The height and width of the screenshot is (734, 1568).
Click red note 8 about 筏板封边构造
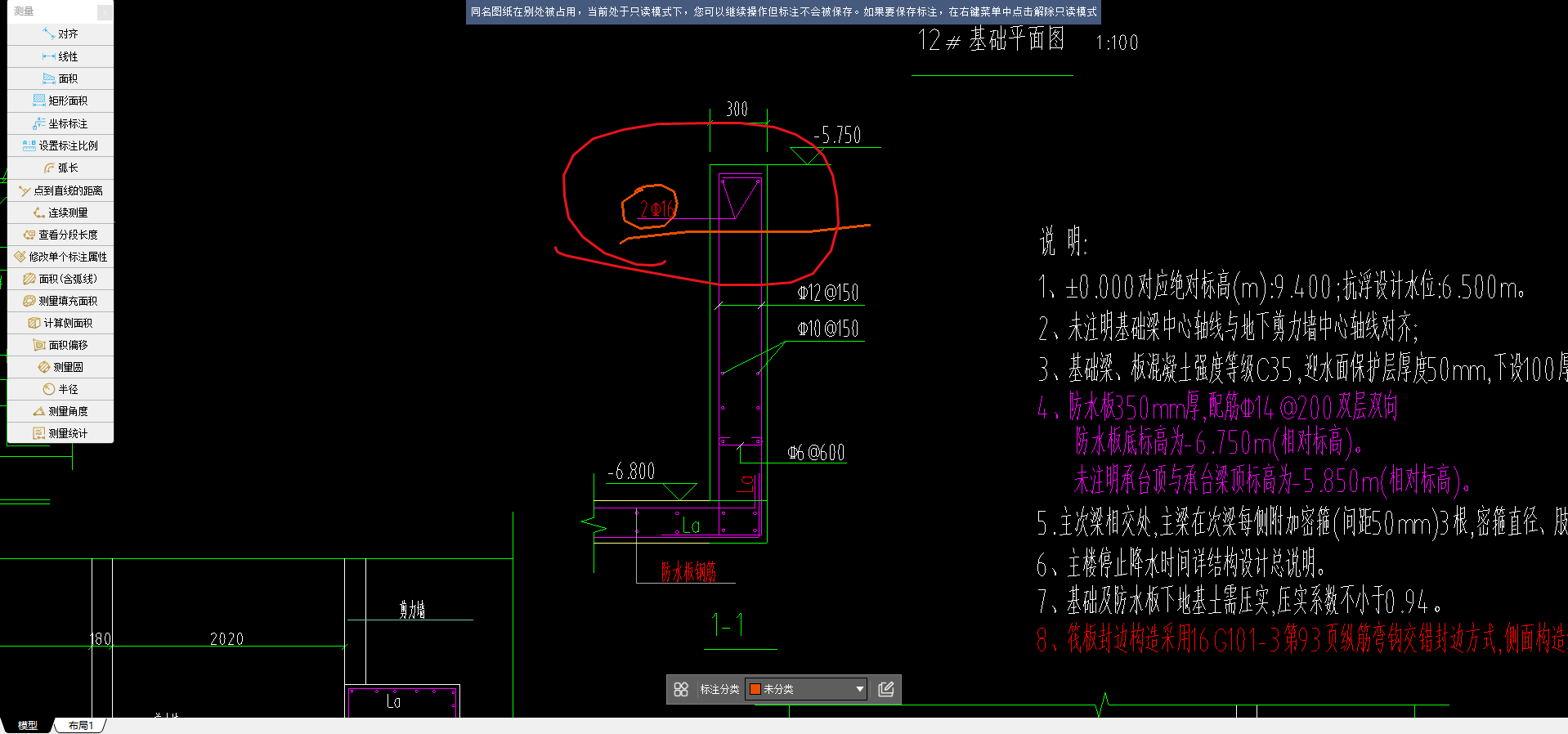click(x=1301, y=638)
